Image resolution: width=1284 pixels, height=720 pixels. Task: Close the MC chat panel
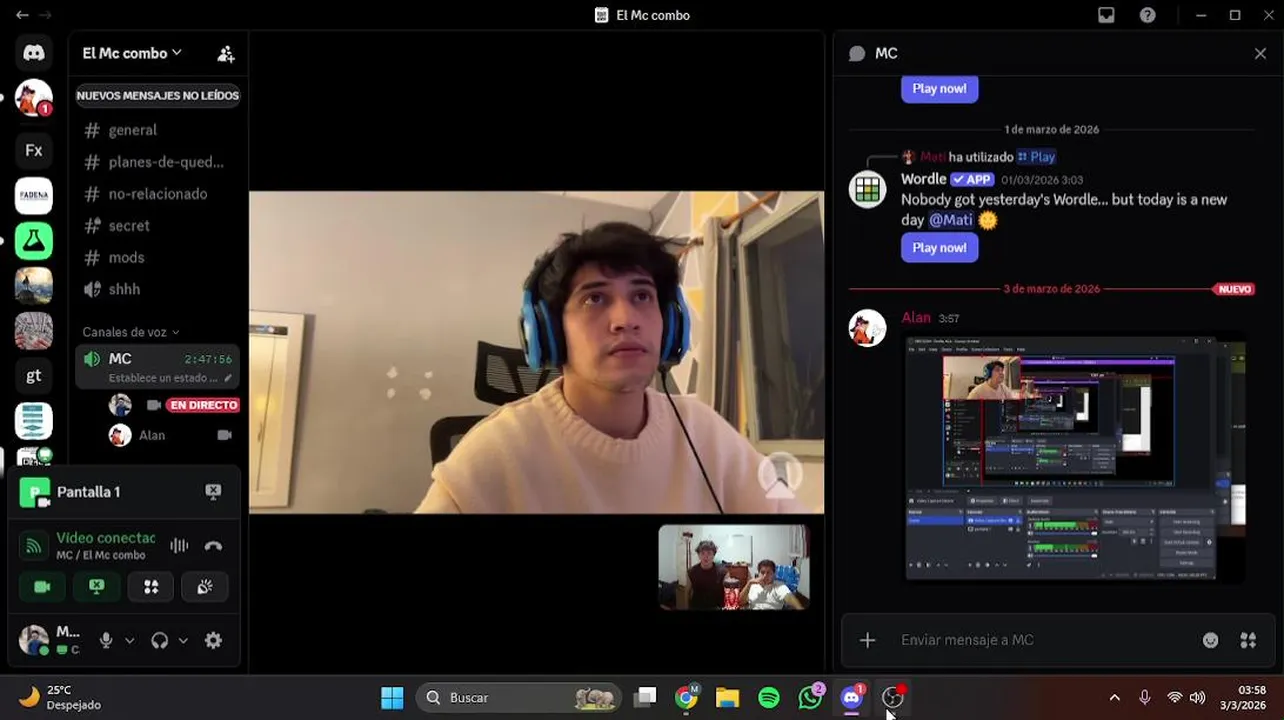pos(1260,54)
